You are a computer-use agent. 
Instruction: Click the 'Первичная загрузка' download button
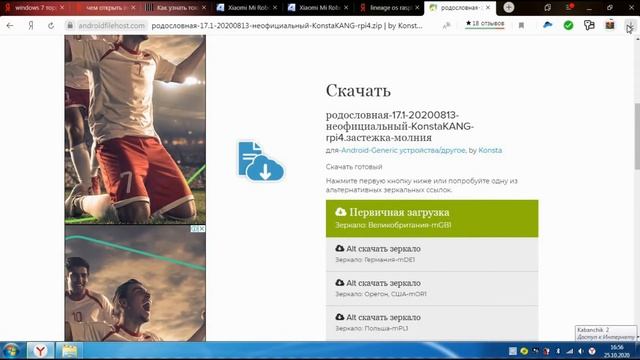point(432,218)
